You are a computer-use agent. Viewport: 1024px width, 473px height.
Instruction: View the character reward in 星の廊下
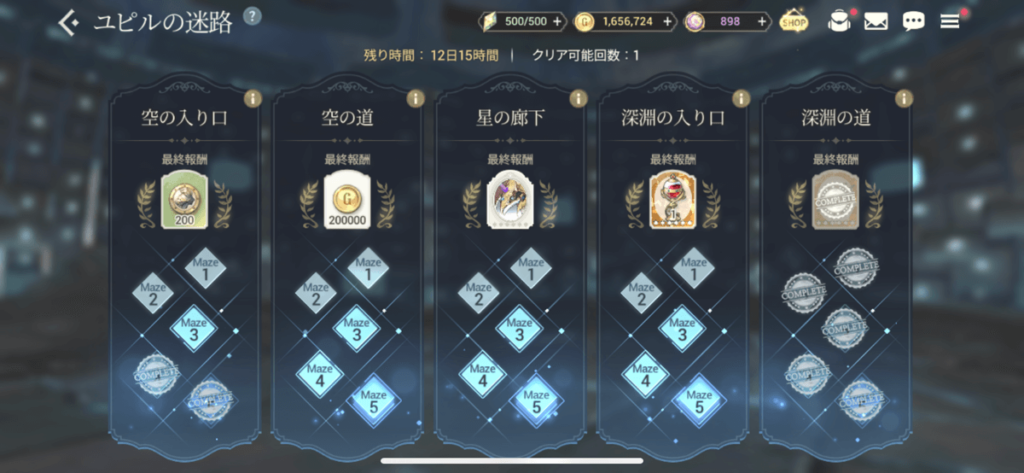click(x=510, y=199)
